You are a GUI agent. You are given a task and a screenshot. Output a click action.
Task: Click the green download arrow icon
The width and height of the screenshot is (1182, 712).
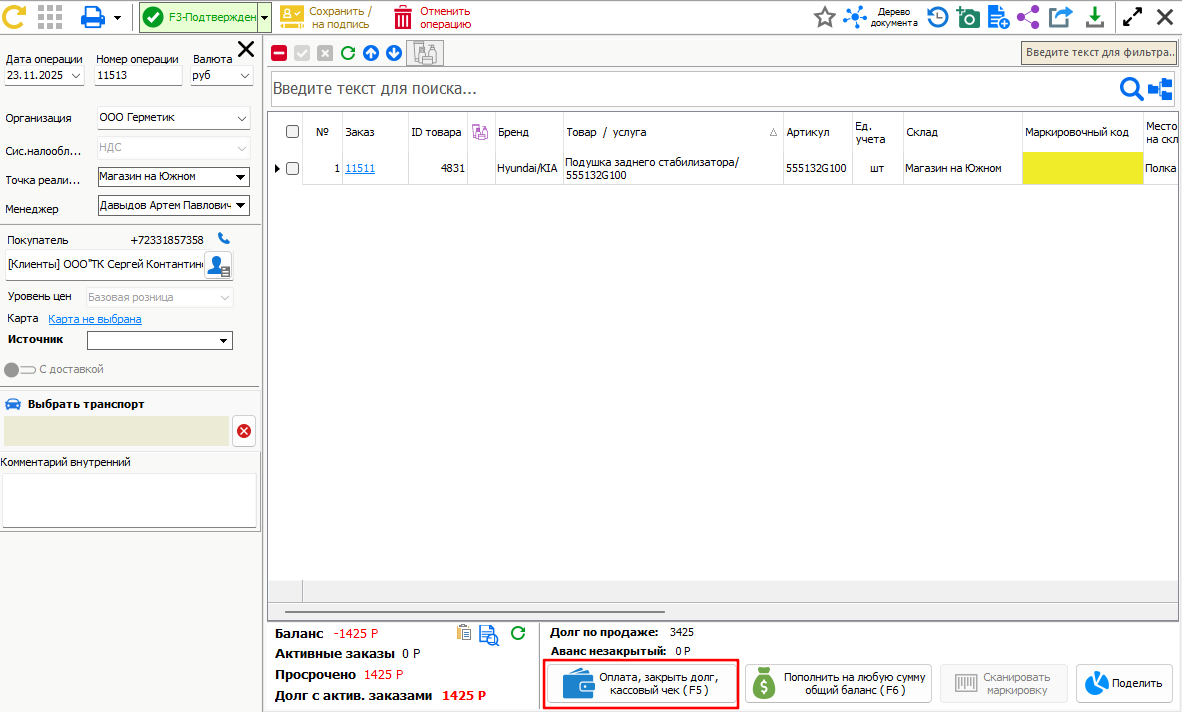(x=1094, y=17)
